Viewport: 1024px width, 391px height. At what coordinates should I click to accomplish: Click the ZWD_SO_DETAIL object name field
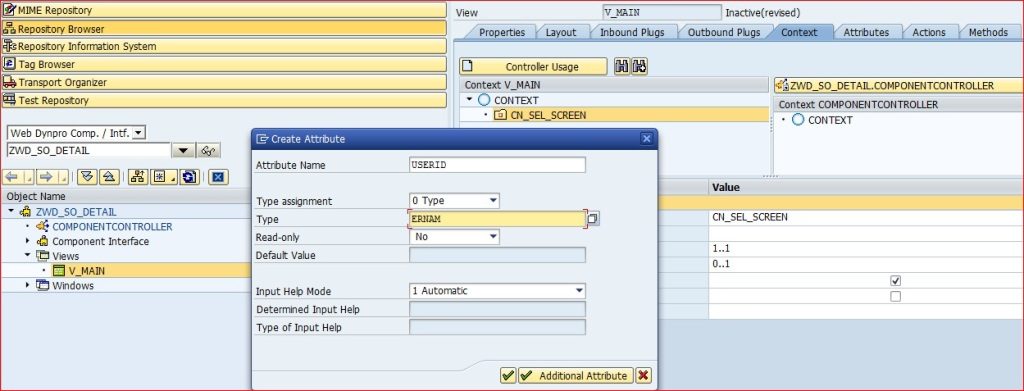point(88,150)
